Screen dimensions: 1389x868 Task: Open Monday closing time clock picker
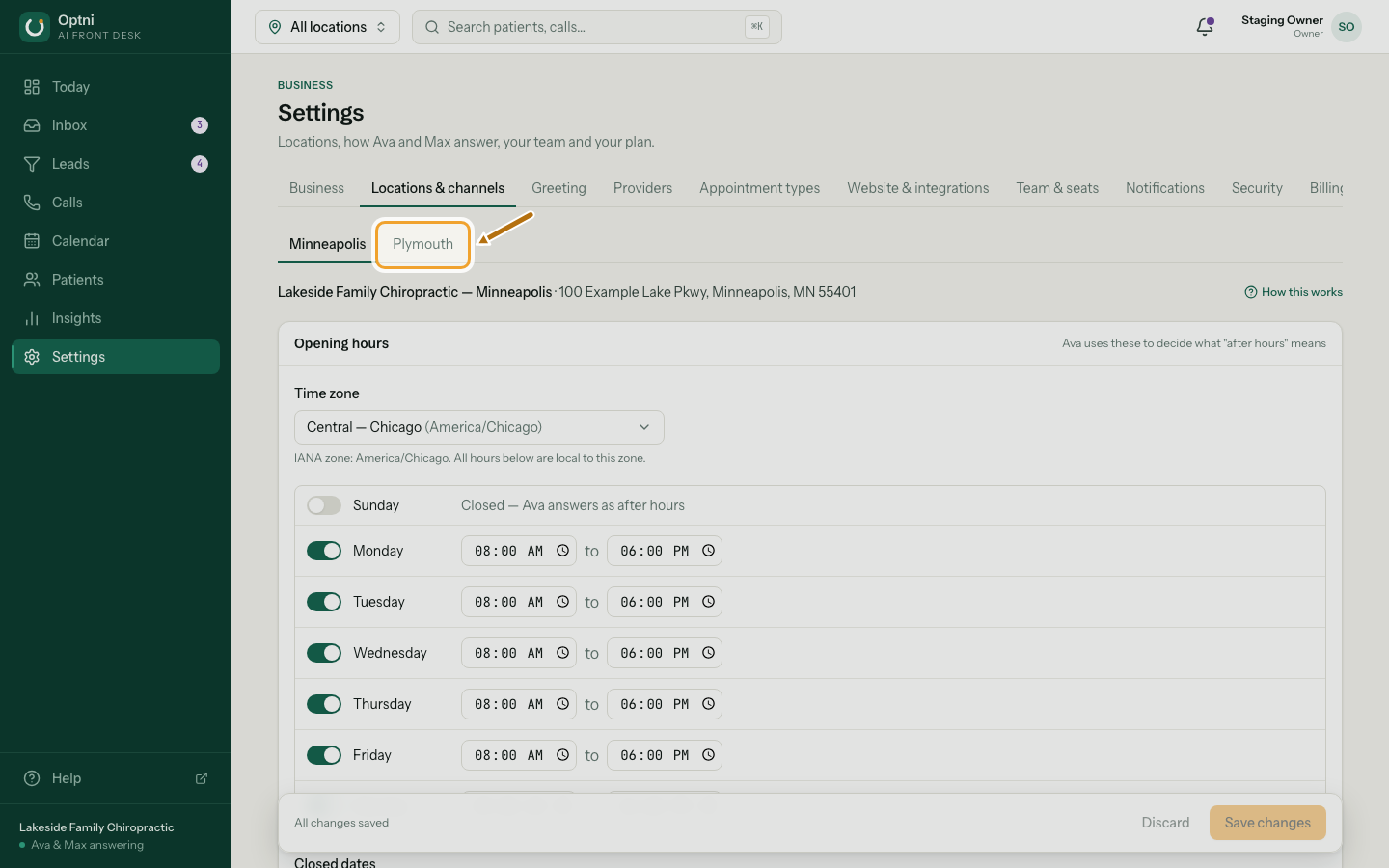(708, 551)
